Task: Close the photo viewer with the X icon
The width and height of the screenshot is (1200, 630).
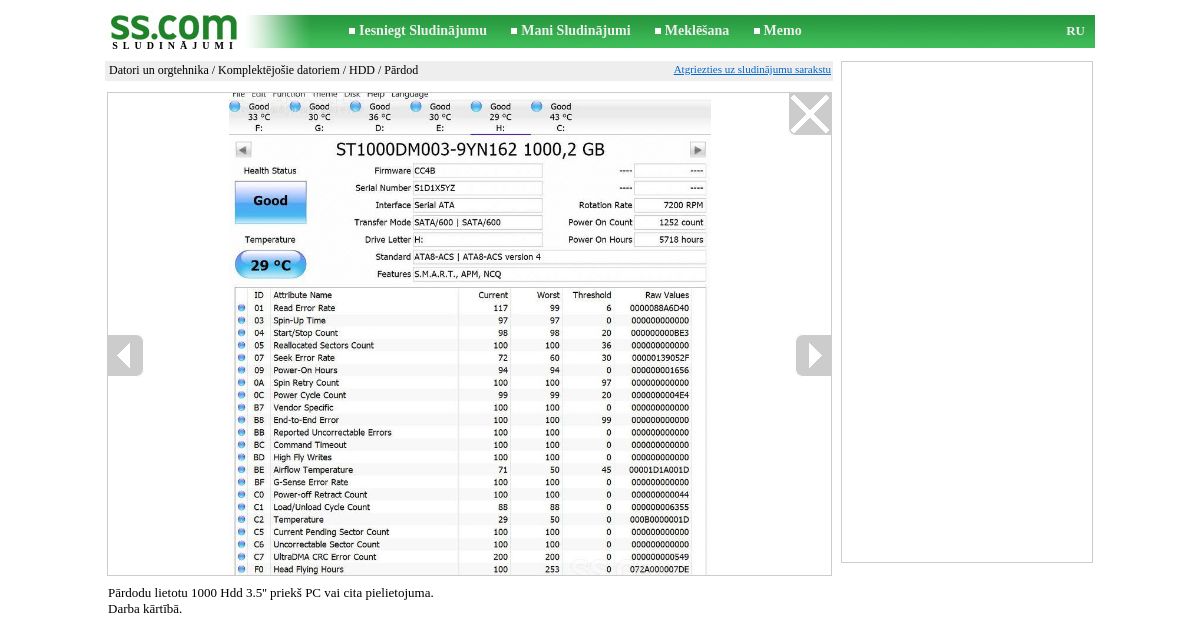Action: (810, 114)
